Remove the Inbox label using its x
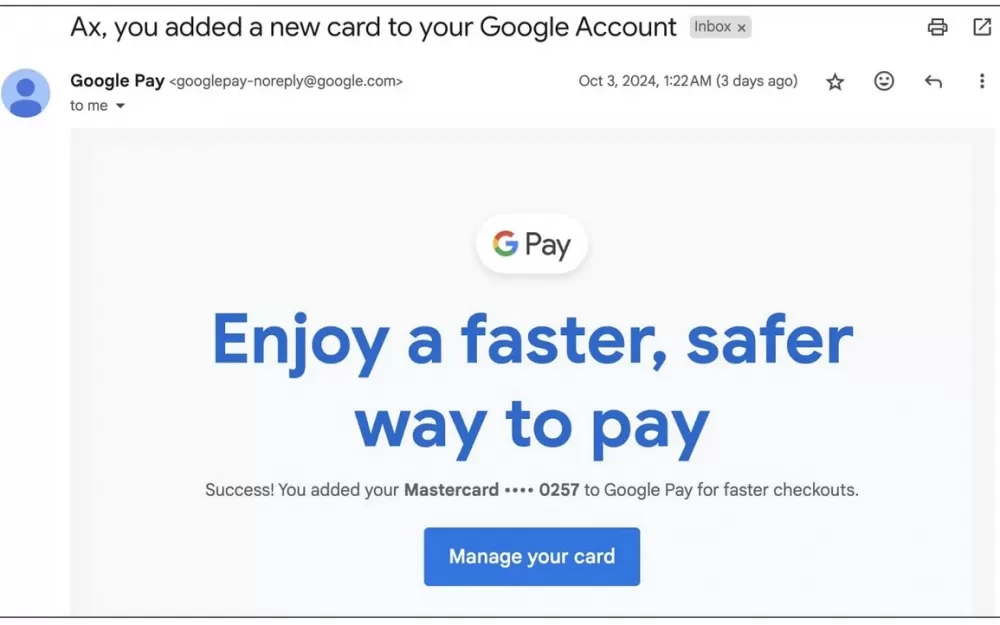The height and width of the screenshot is (625, 1000). [741, 28]
